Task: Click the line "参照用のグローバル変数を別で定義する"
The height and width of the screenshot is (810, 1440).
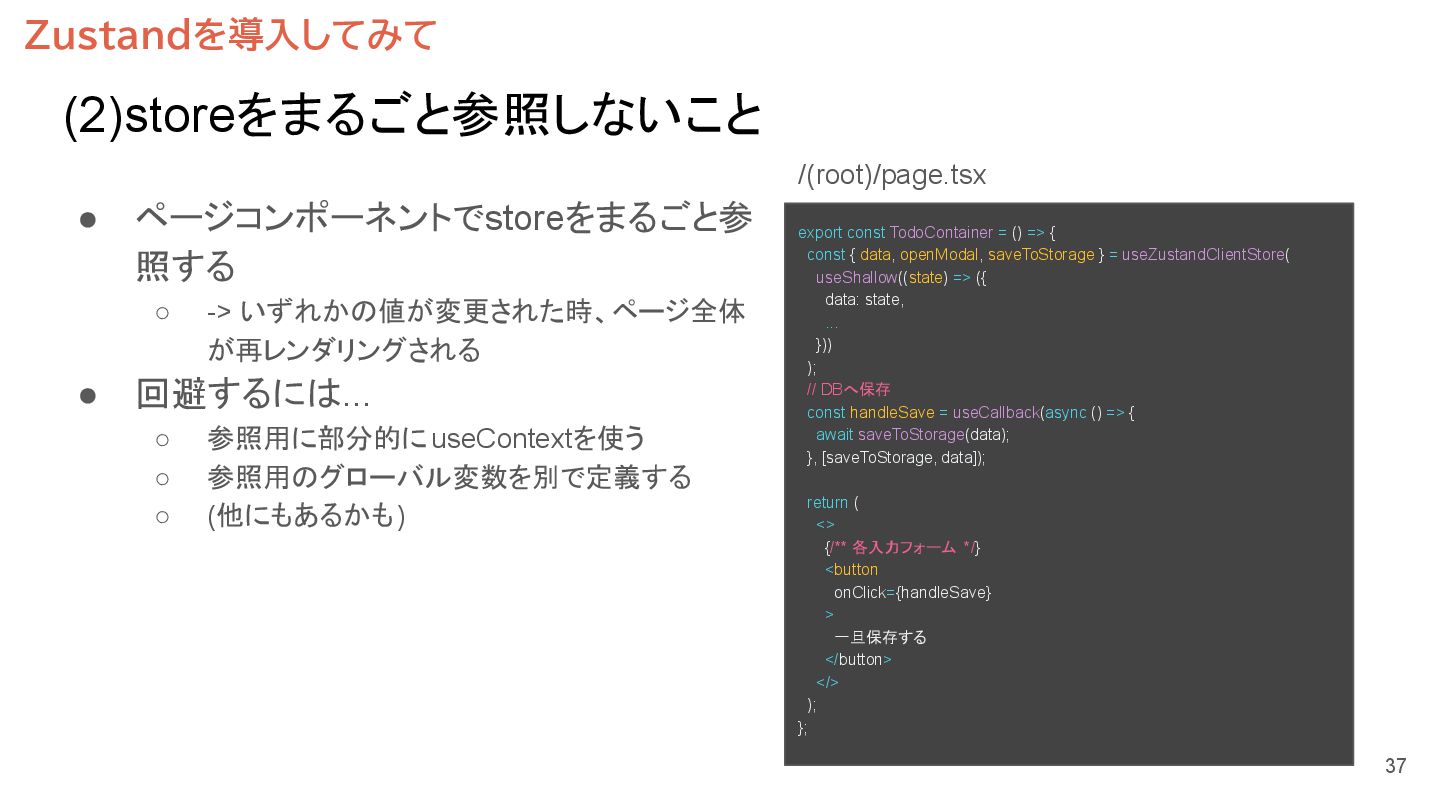Action: [449, 477]
